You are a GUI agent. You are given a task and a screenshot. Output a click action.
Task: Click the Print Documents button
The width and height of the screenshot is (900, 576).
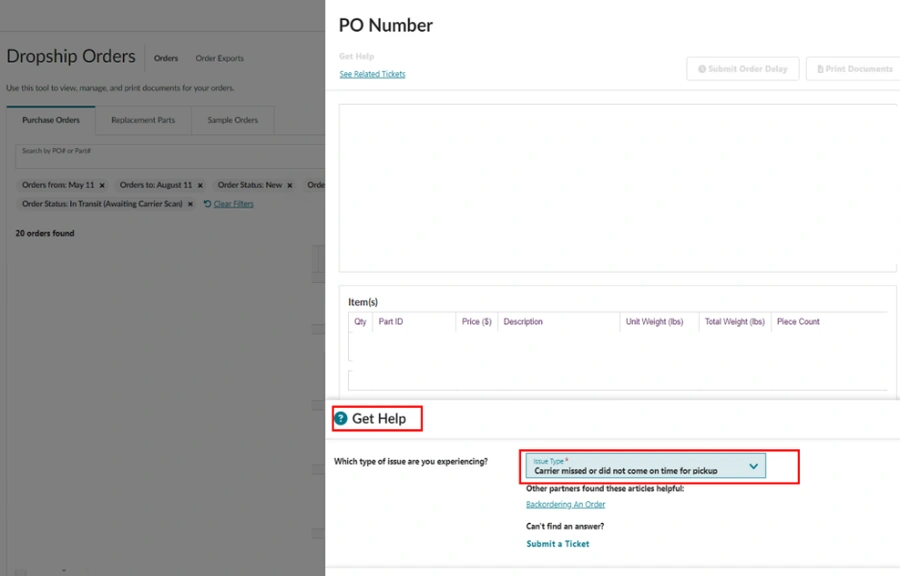[x=854, y=69]
